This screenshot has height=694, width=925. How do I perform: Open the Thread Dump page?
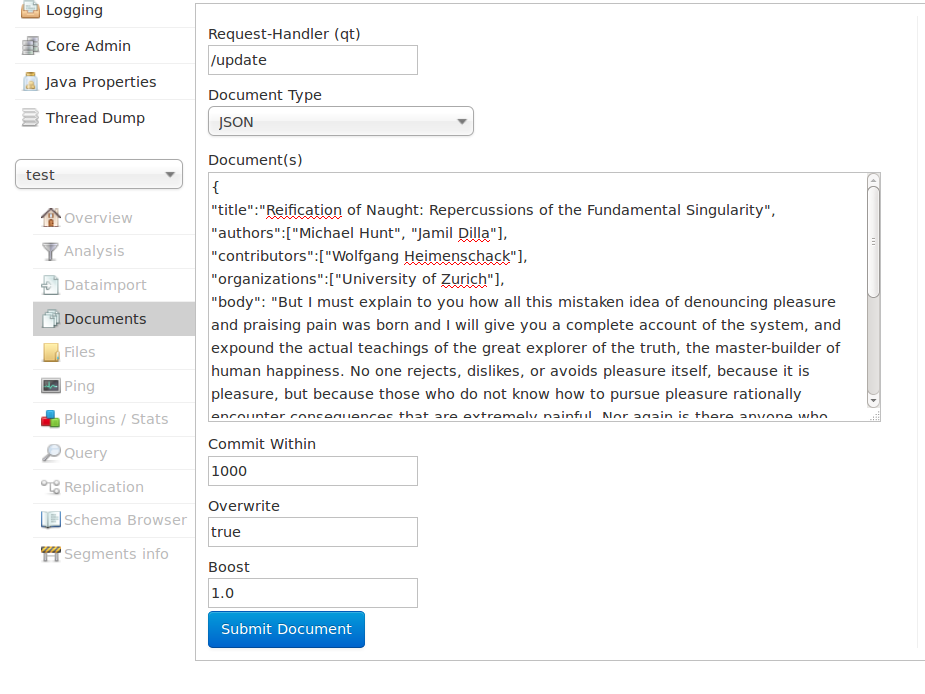point(95,118)
